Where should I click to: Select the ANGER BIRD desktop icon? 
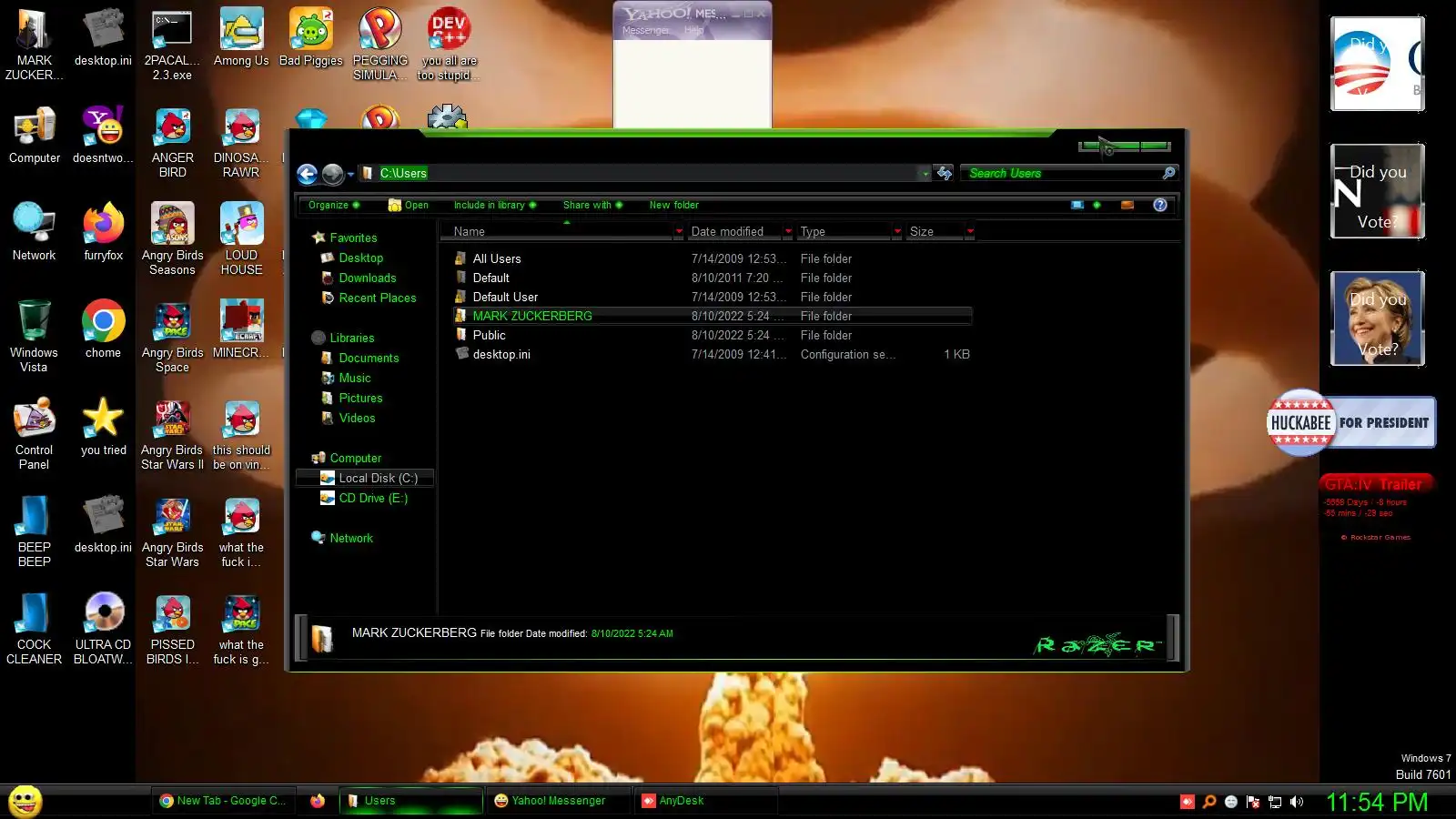click(172, 143)
